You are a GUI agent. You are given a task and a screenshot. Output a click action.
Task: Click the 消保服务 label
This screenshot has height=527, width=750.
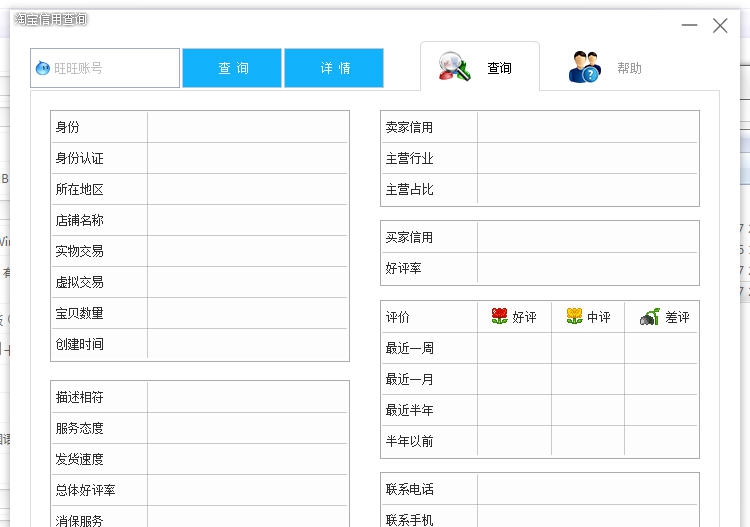click(x=79, y=520)
